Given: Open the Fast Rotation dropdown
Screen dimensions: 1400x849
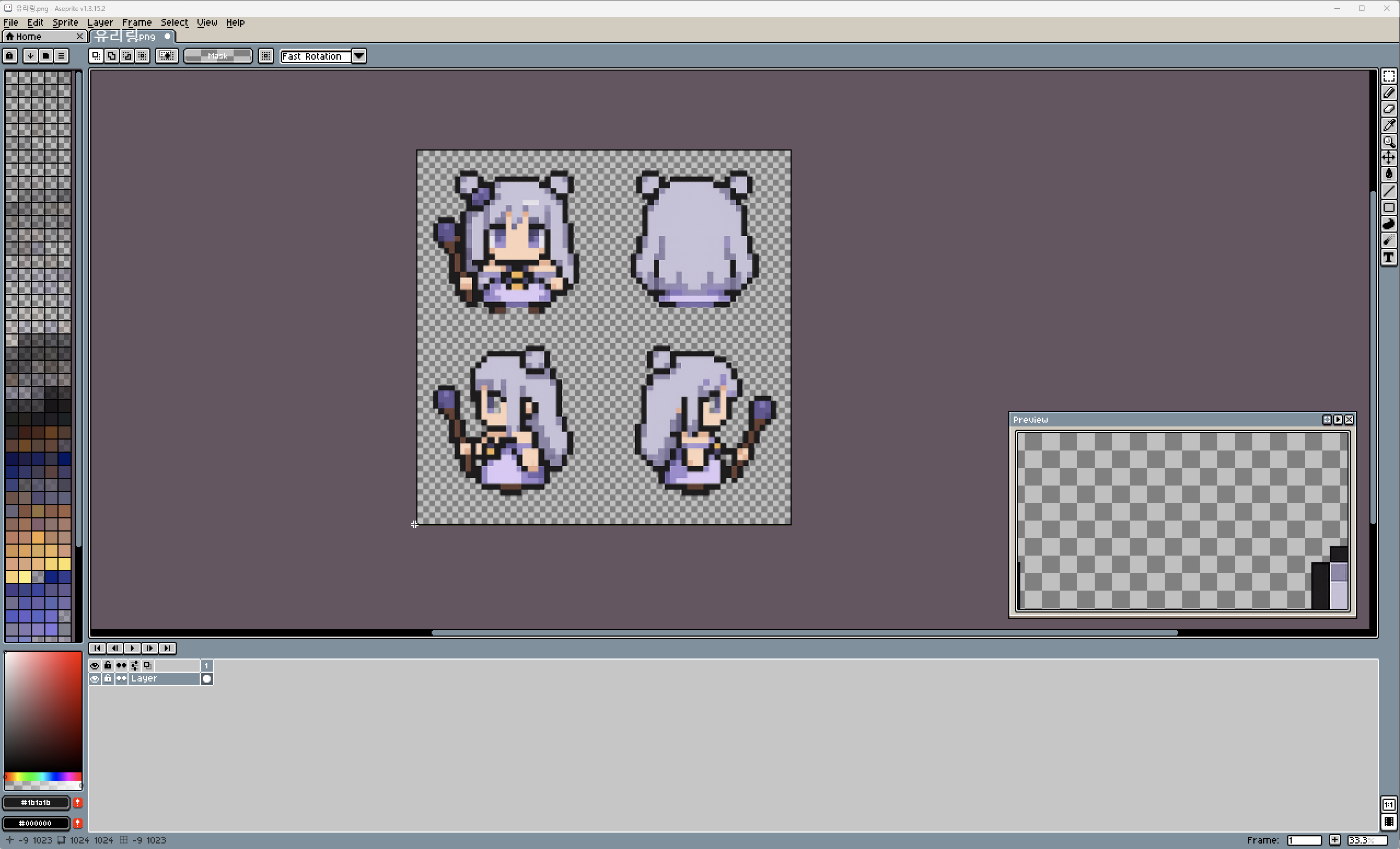Looking at the screenshot, I should pos(358,56).
